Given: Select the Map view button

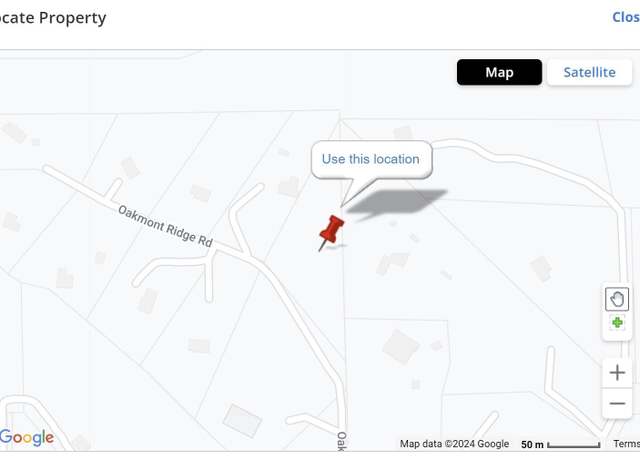Looking at the screenshot, I should click(499, 72).
